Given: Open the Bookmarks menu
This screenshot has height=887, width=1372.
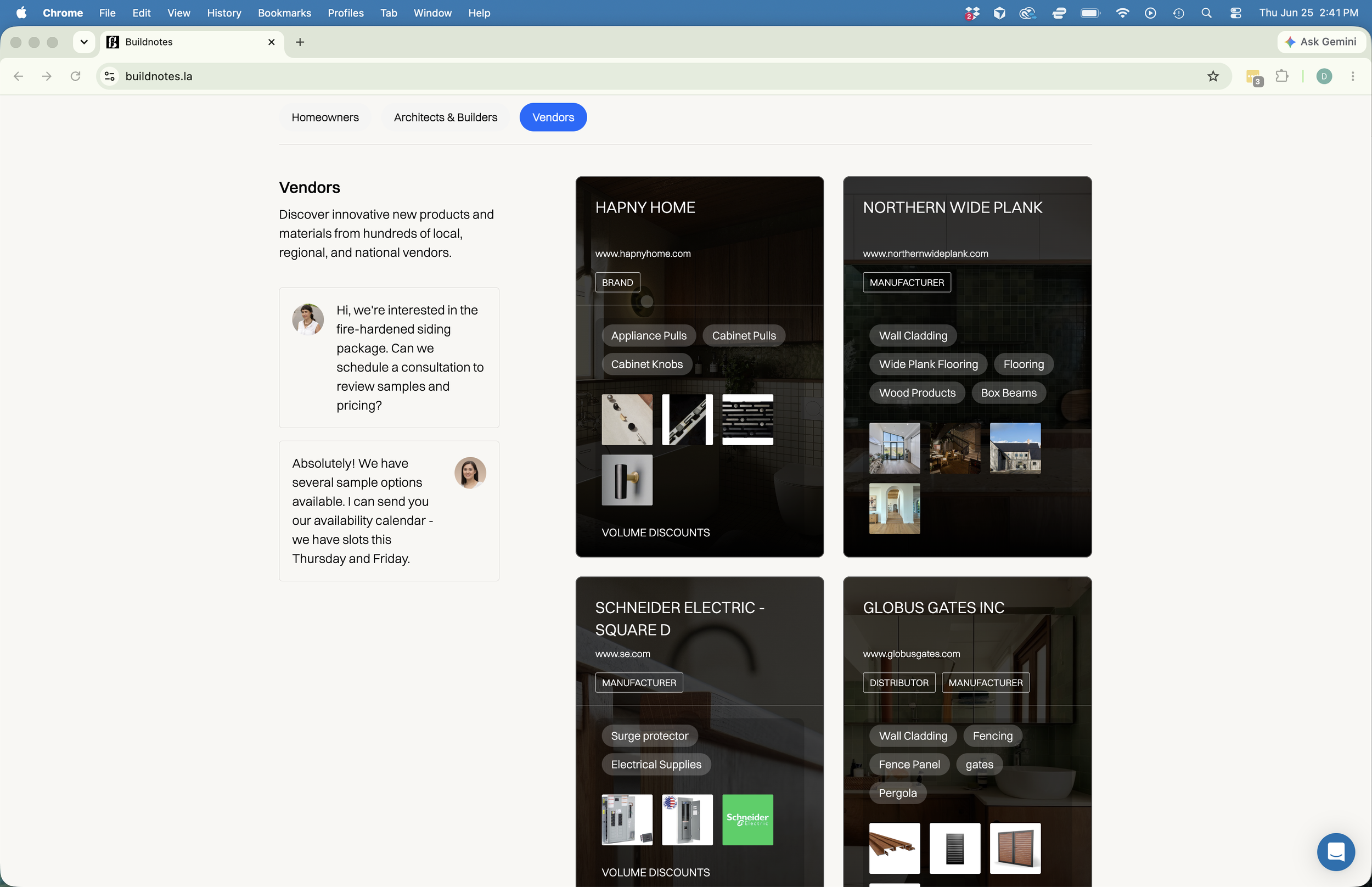Looking at the screenshot, I should (284, 13).
